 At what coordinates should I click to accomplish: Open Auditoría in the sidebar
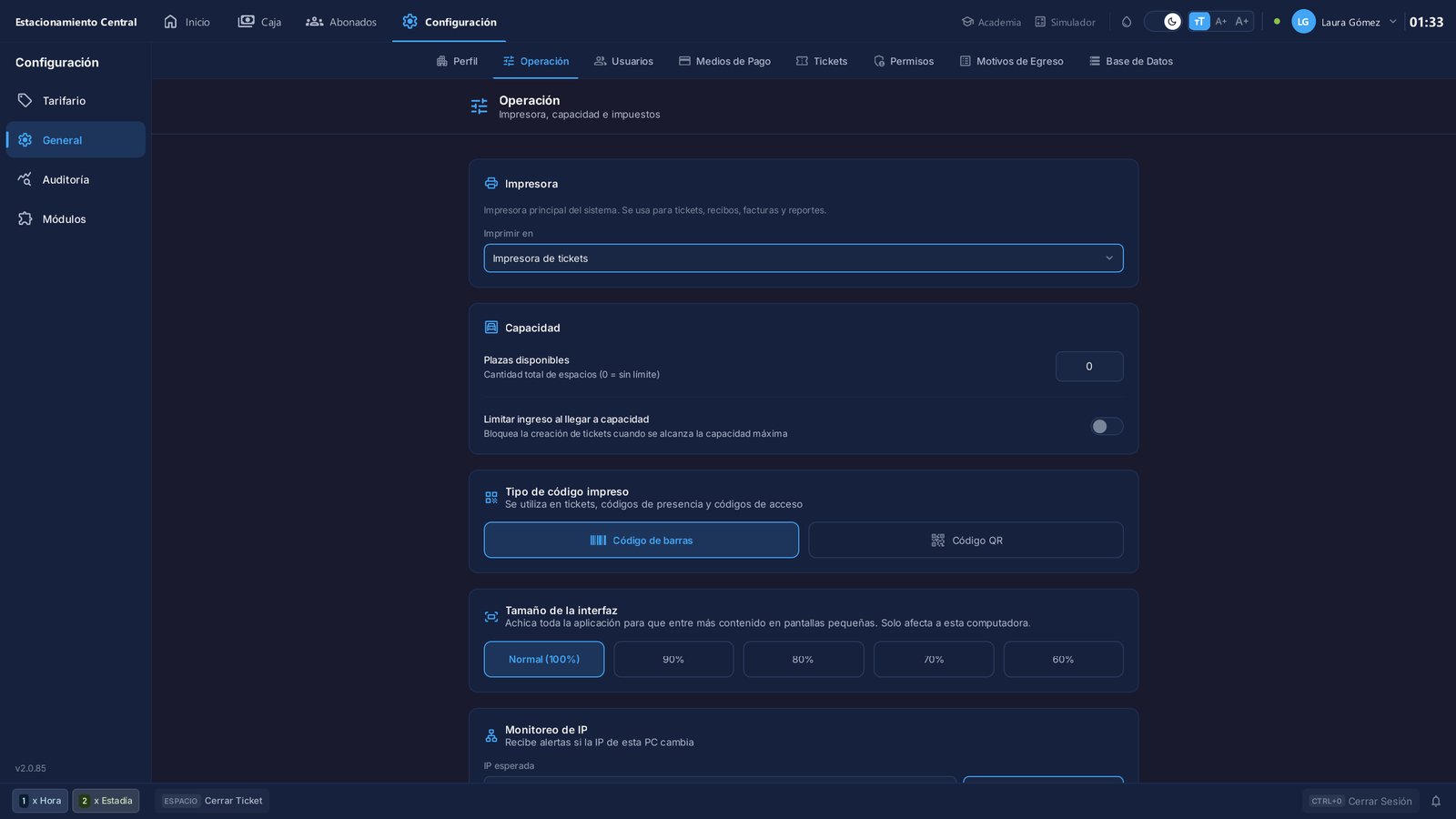[x=76, y=179]
